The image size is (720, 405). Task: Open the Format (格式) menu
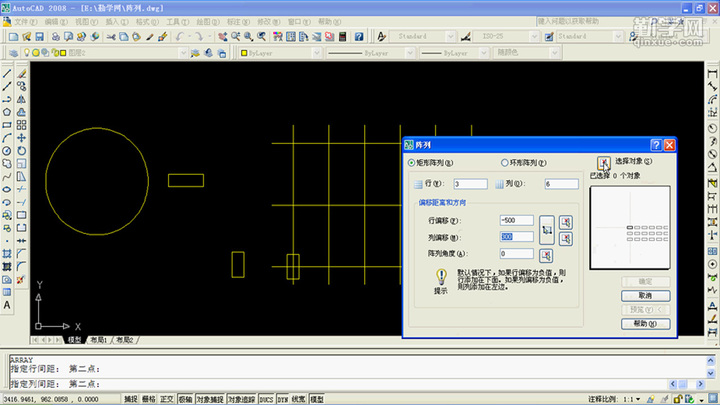tap(147, 22)
